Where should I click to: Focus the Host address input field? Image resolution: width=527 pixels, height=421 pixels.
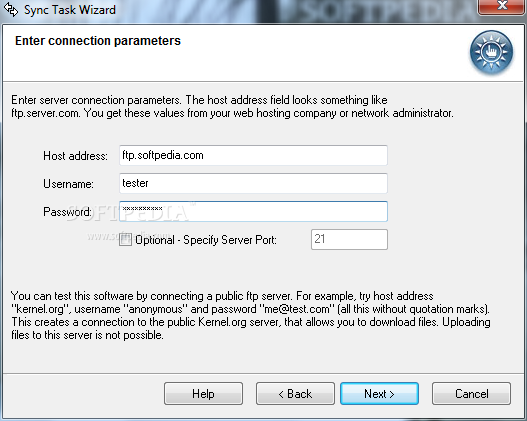(253, 155)
